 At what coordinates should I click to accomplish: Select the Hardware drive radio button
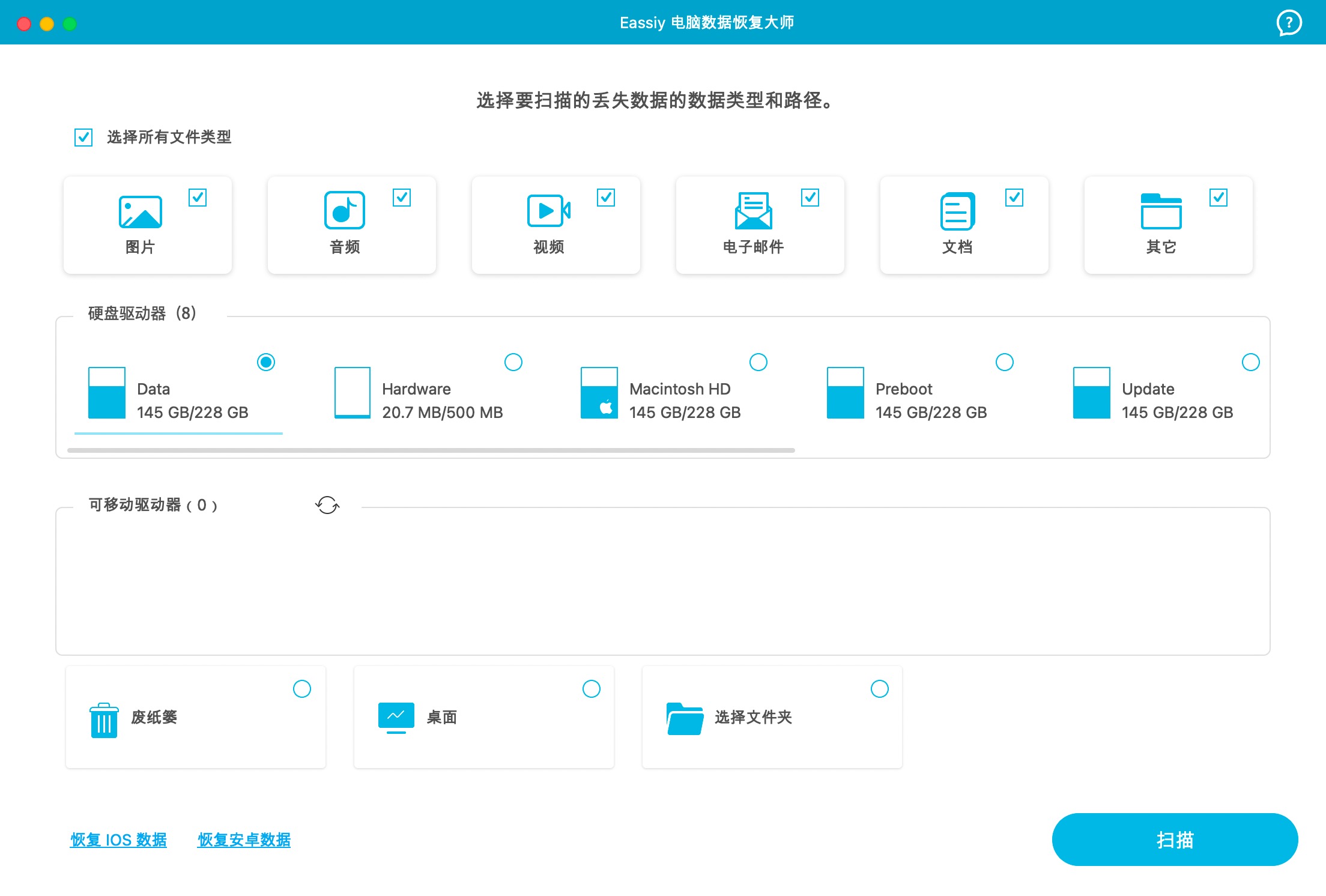[x=513, y=362]
